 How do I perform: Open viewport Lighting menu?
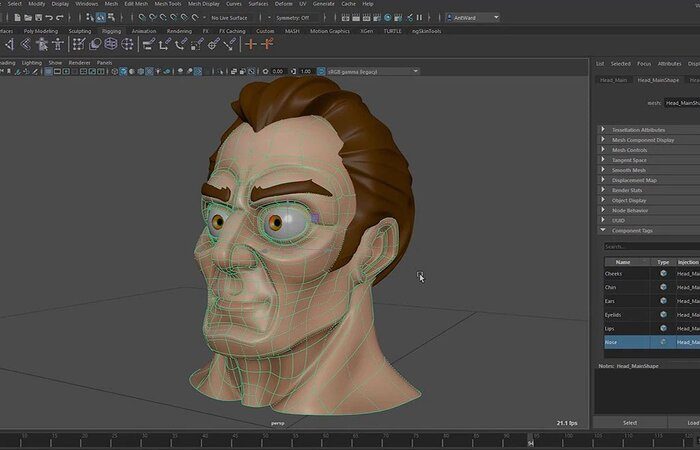pyautogui.click(x=32, y=62)
